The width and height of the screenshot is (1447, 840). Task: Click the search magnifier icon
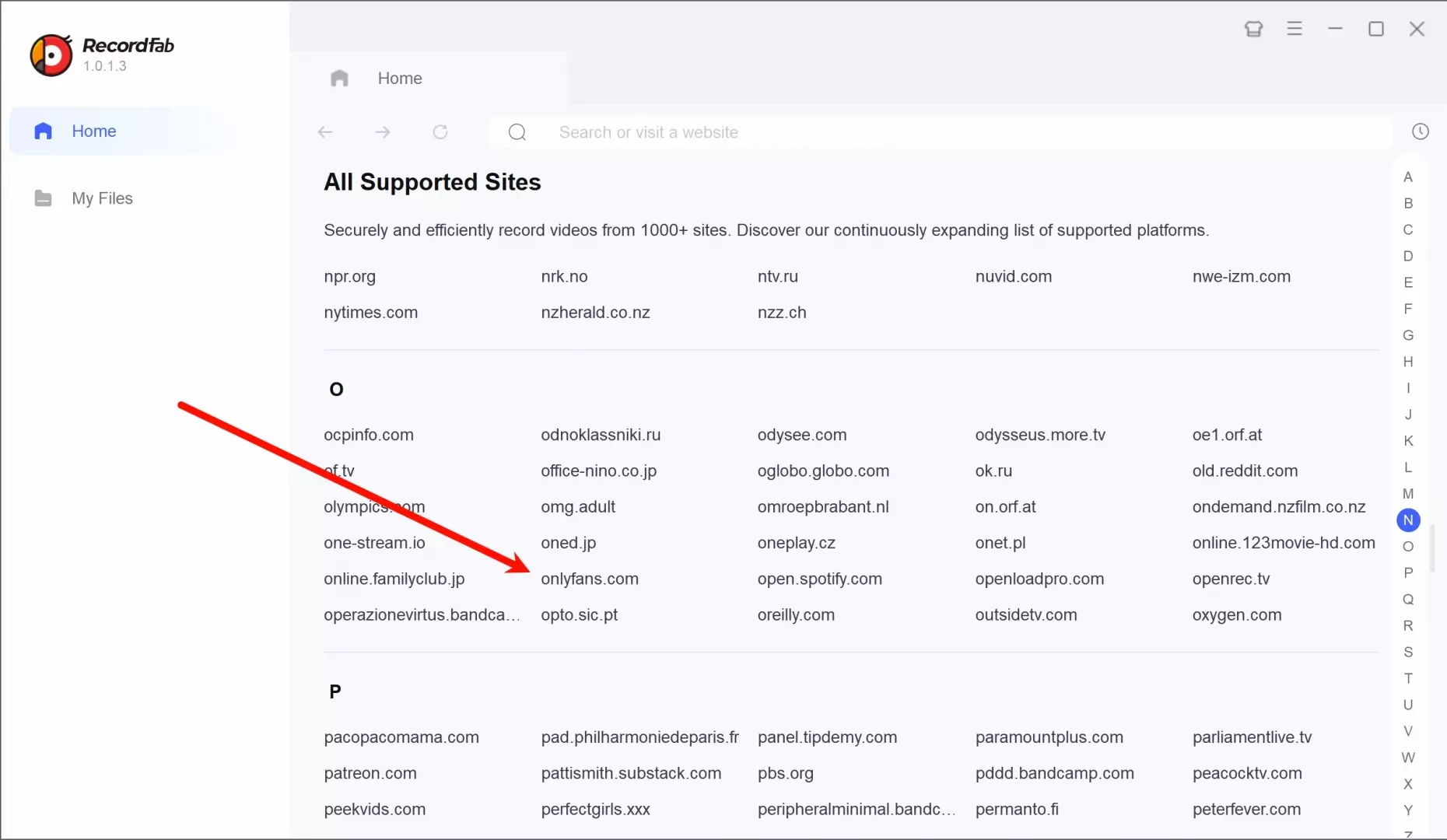coord(517,132)
